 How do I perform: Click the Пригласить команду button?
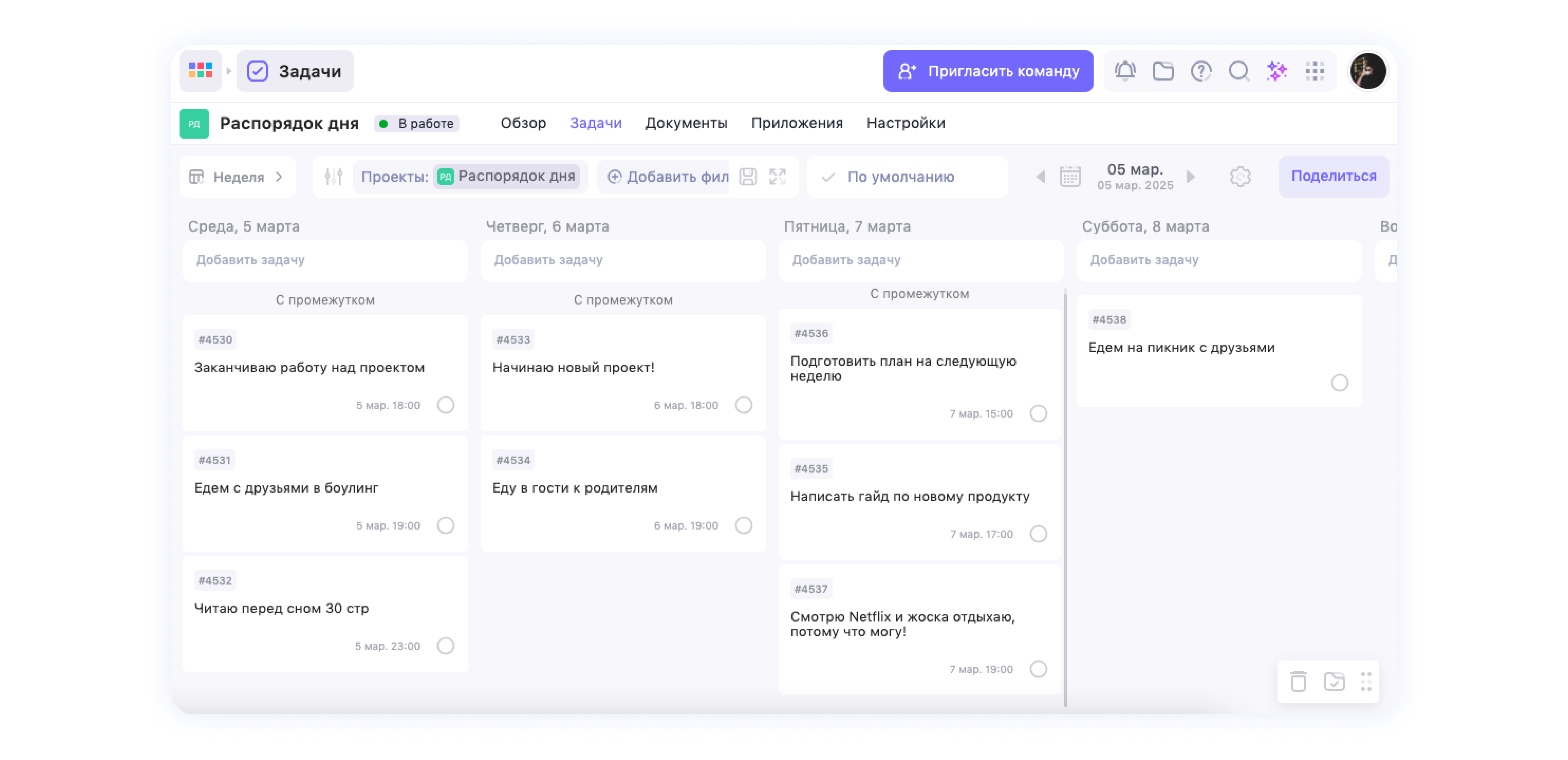(x=987, y=71)
